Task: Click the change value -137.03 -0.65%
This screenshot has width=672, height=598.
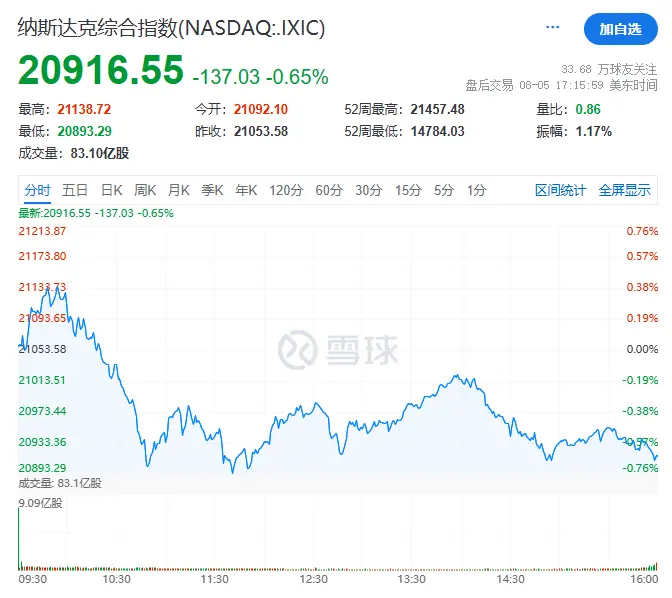Action: pyautogui.click(x=261, y=77)
